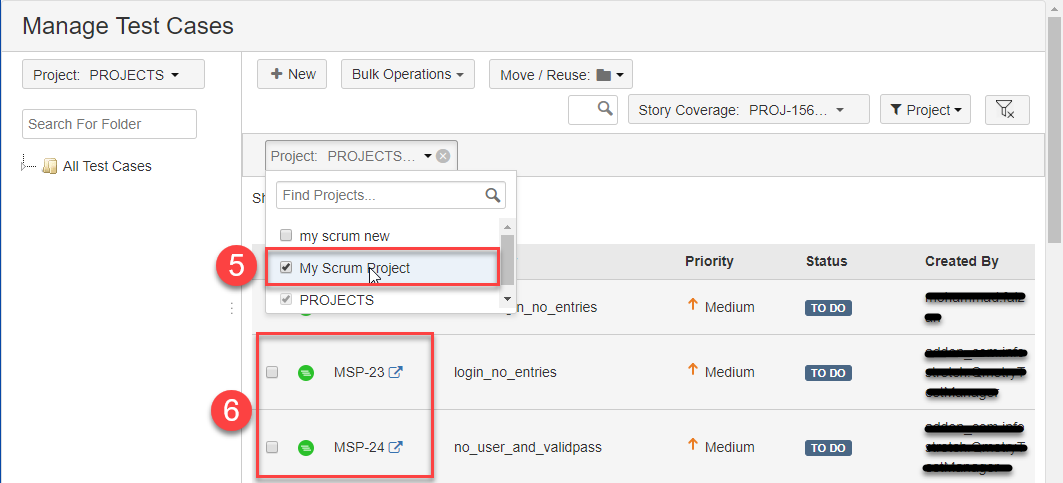Remove the Project filter chip via X icon
This screenshot has width=1063, height=483.
click(443, 156)
